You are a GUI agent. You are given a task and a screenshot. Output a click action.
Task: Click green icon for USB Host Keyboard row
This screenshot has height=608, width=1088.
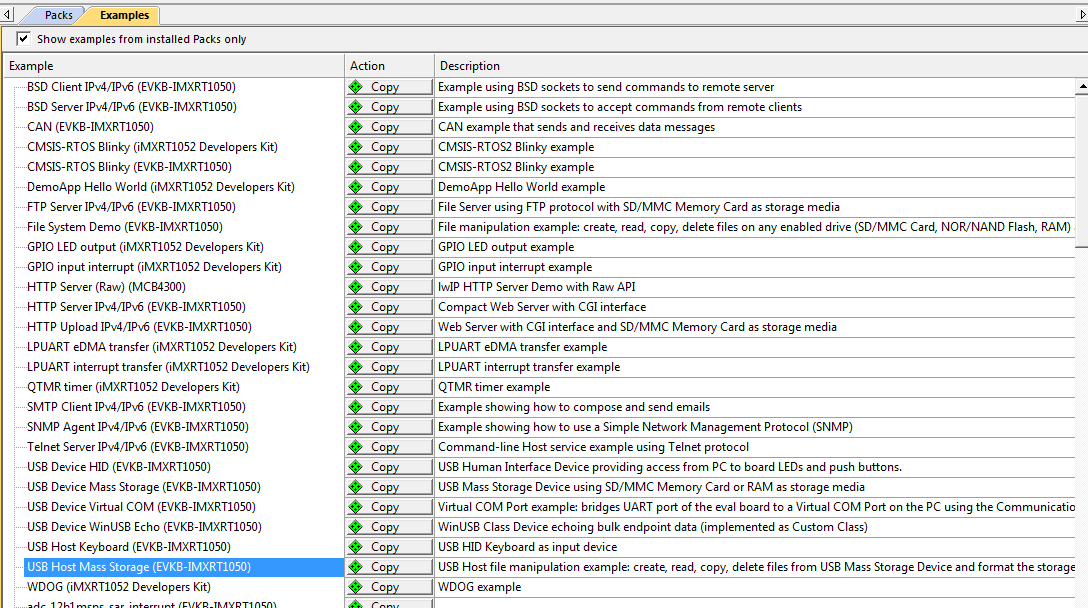[x=356, y=547]
